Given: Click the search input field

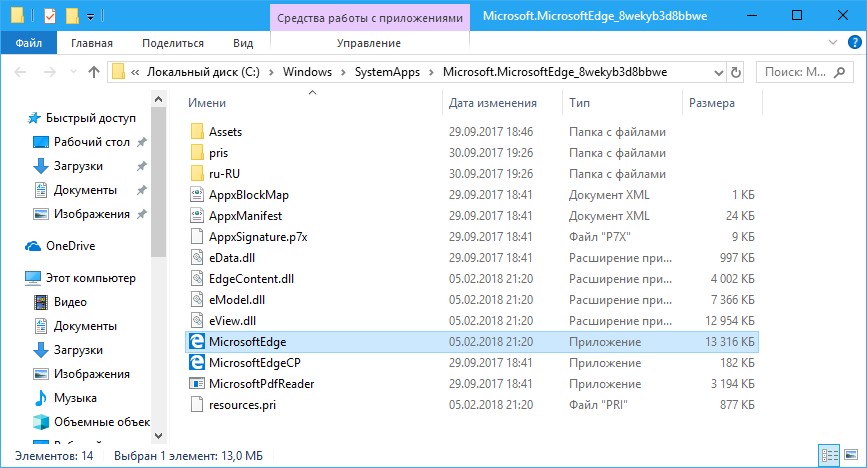Looking at the screenshot, I should 796,72.
